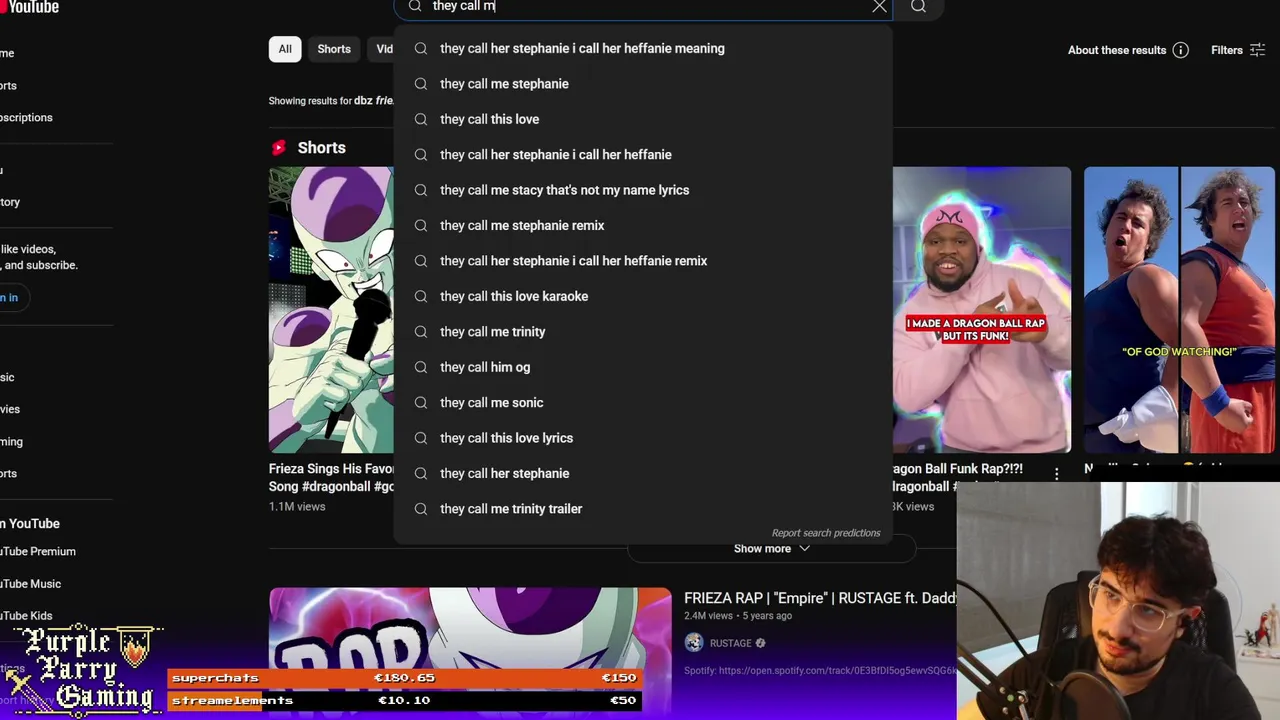Click search icon beside 'they call me trinity trailer'
This screenshot has width=1280, height=720.
coord(421,509)
